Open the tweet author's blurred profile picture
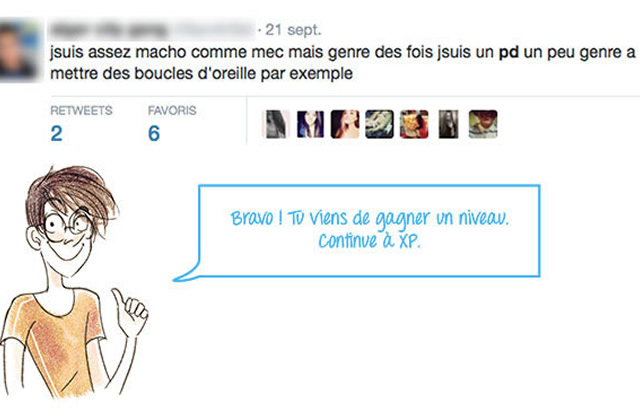640x420 pixels. tap(20, 50)
